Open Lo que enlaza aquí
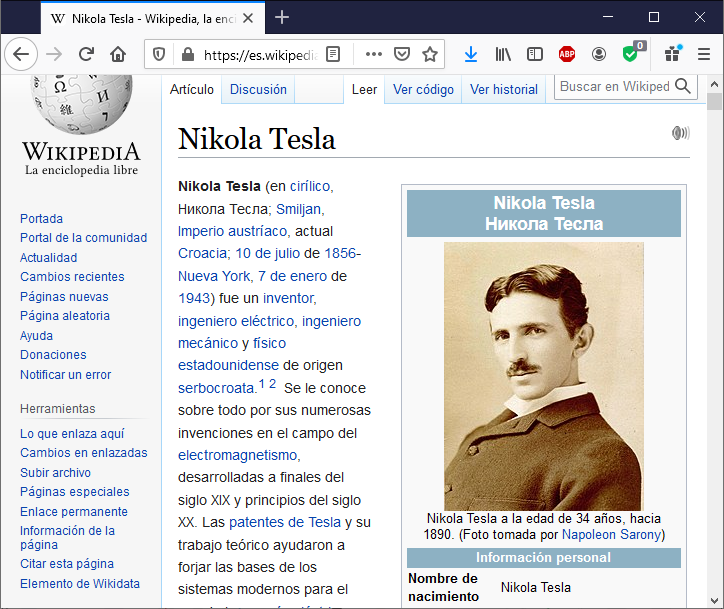The image size is (724, 609). coord(72,434)
